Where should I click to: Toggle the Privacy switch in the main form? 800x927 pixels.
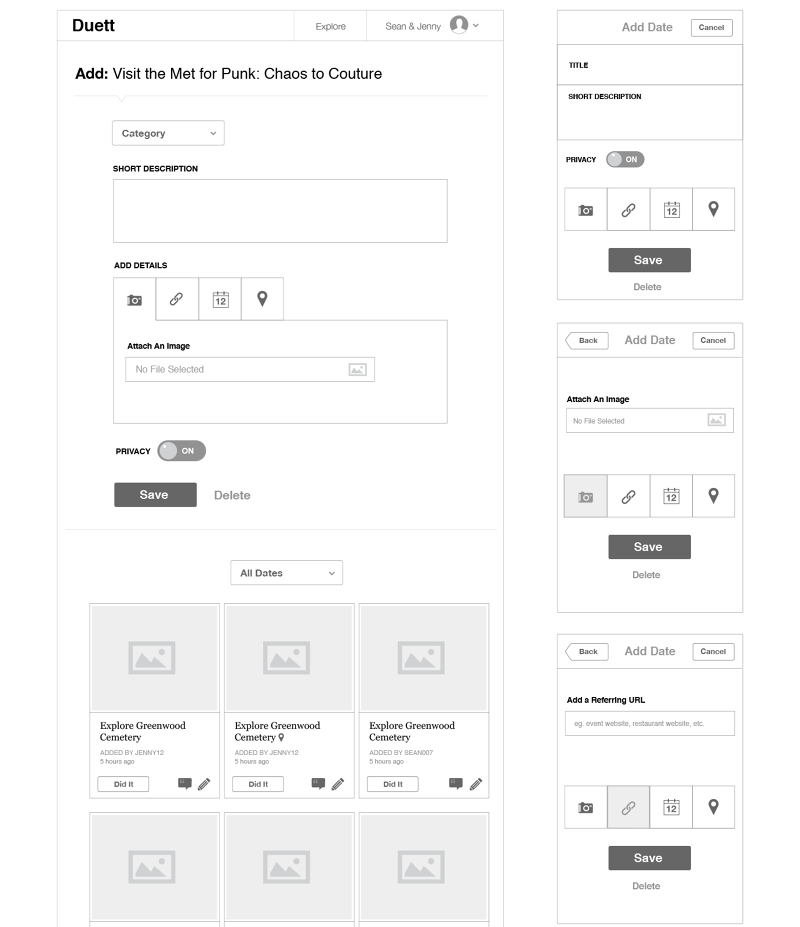click(x=181, y=451)
